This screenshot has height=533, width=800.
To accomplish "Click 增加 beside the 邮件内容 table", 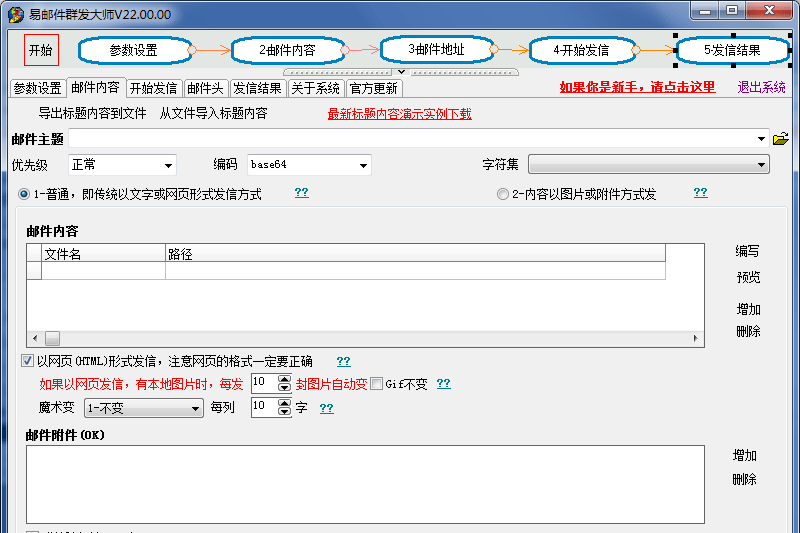I will coord(748,309).
